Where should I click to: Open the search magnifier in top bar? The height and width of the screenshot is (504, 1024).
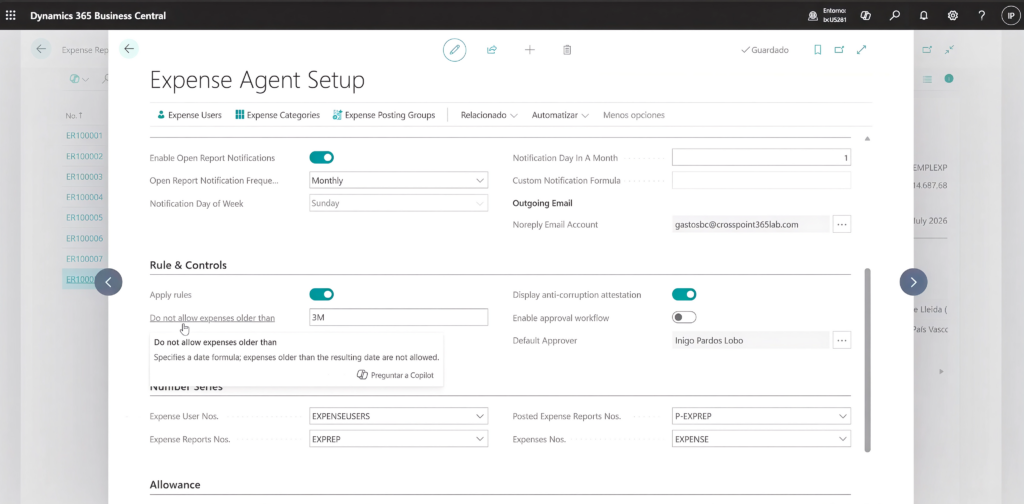coord(895,15)
